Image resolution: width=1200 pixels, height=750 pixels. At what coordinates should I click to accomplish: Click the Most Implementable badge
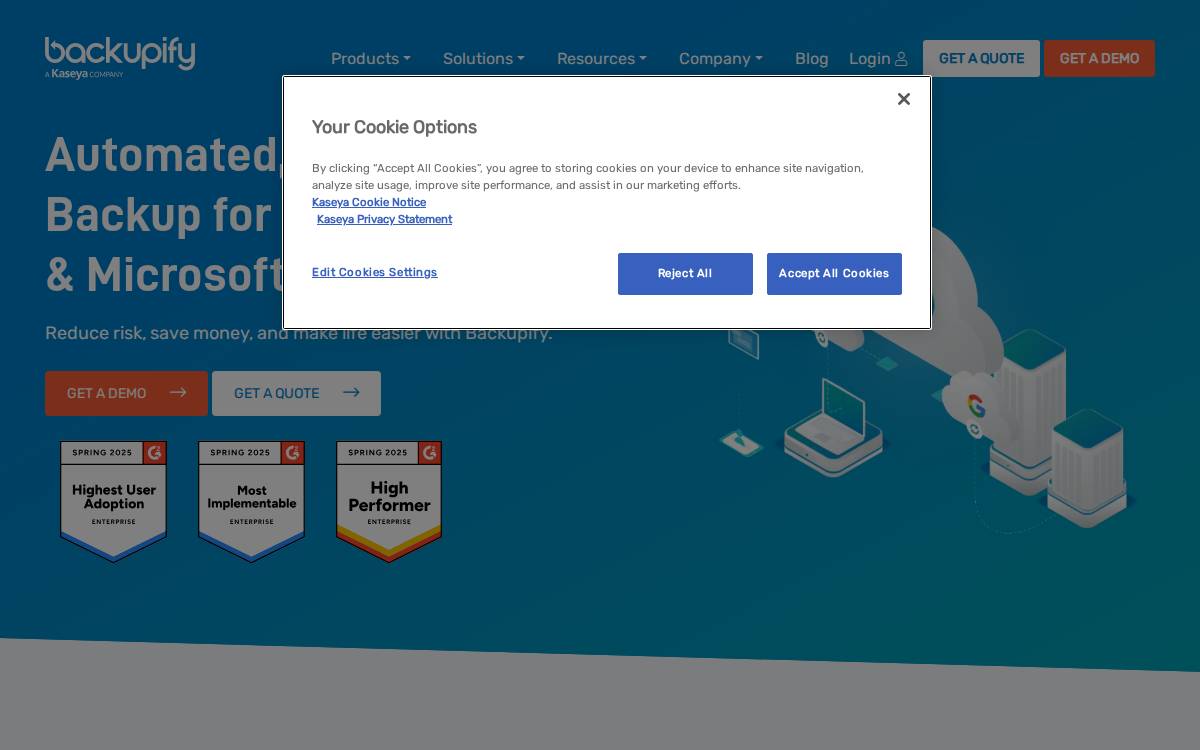pos(252,501)
